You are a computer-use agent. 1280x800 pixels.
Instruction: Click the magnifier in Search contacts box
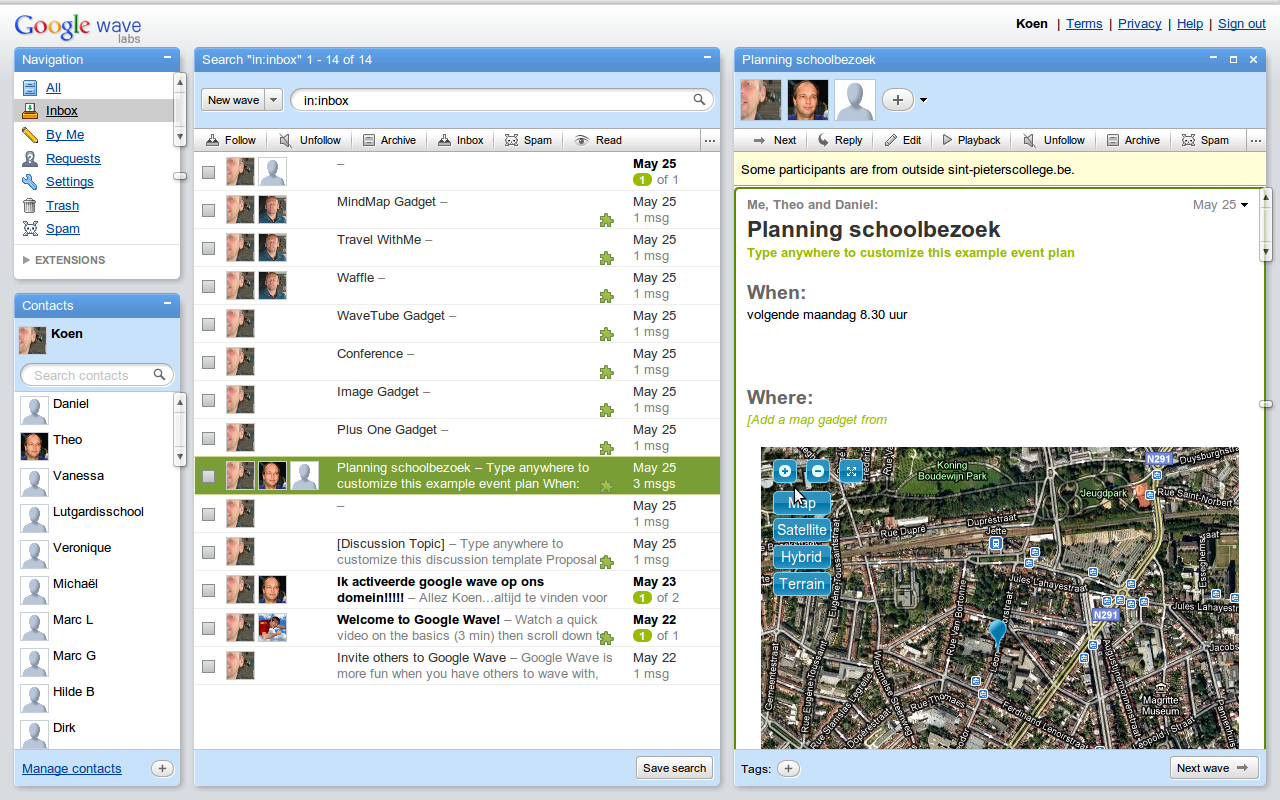[159, 375]
